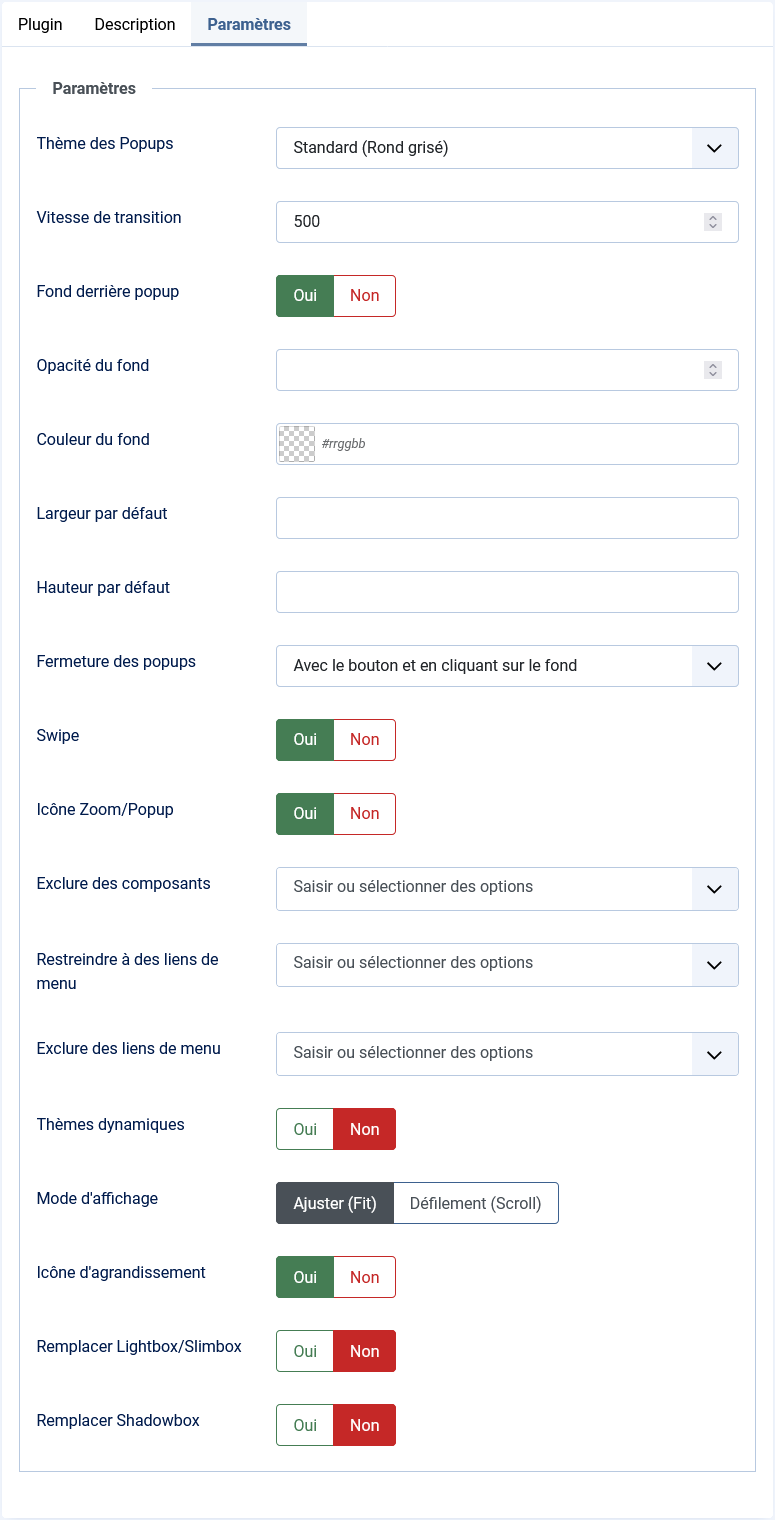Open the Fermeture des popups dropdown
775x1520 pixels.
714,666
